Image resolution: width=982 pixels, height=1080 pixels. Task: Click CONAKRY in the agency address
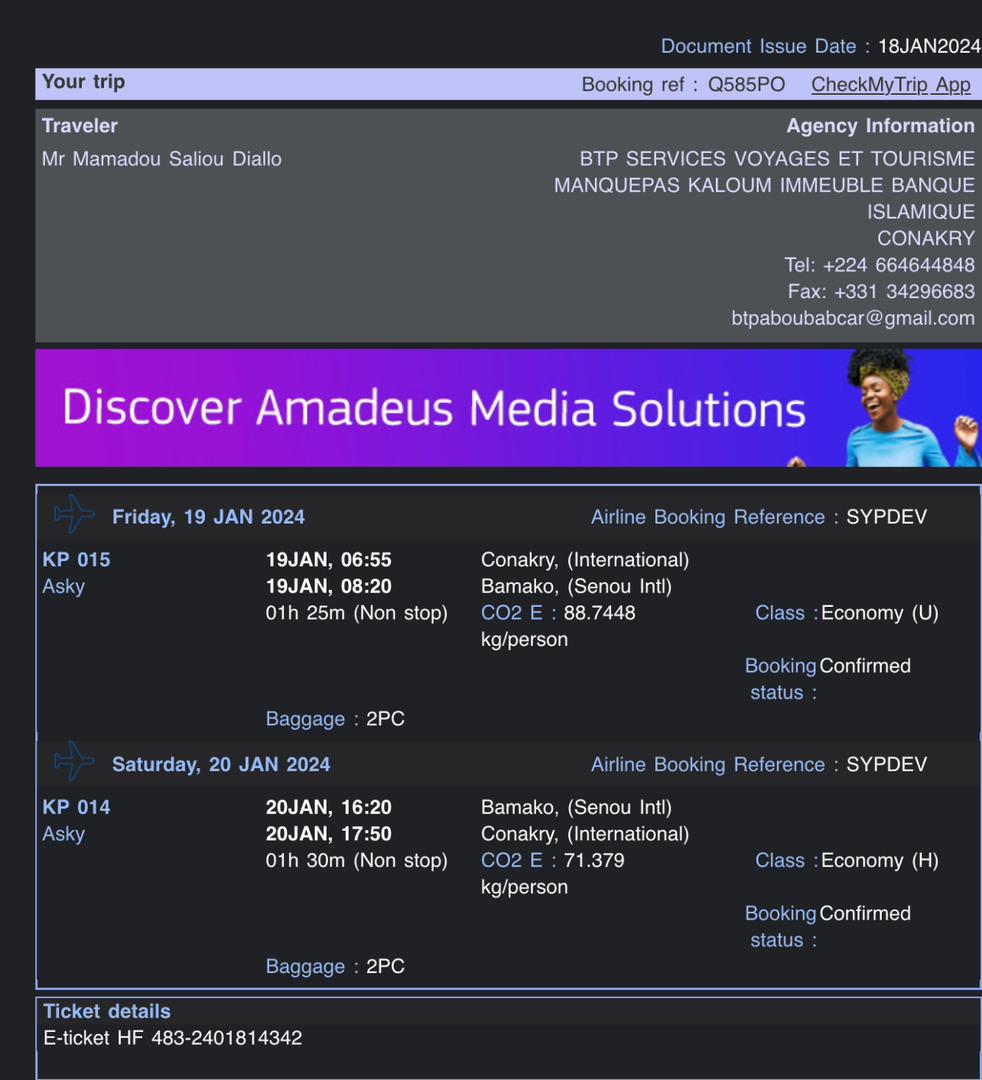[926, 238]
